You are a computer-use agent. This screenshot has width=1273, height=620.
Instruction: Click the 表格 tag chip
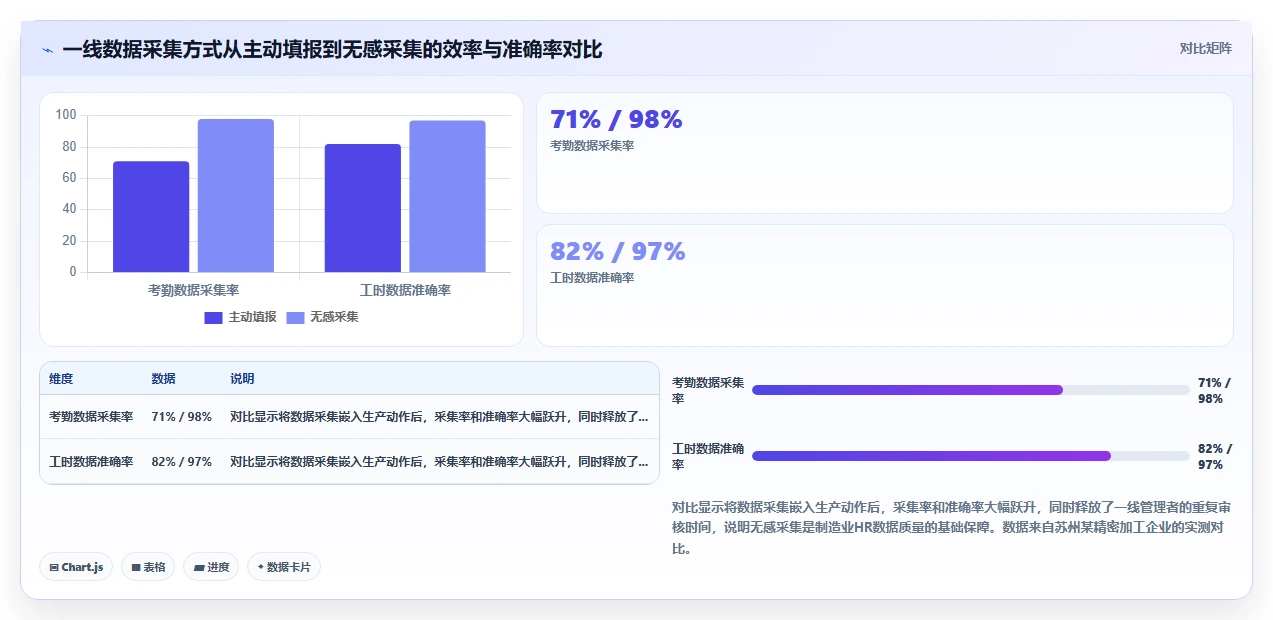[x=148, y=567]
